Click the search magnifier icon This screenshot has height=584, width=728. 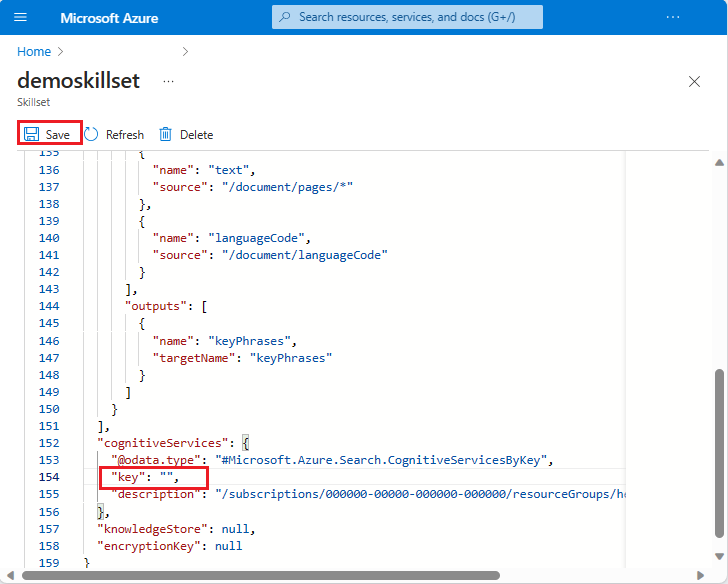(x=285, y=17)
